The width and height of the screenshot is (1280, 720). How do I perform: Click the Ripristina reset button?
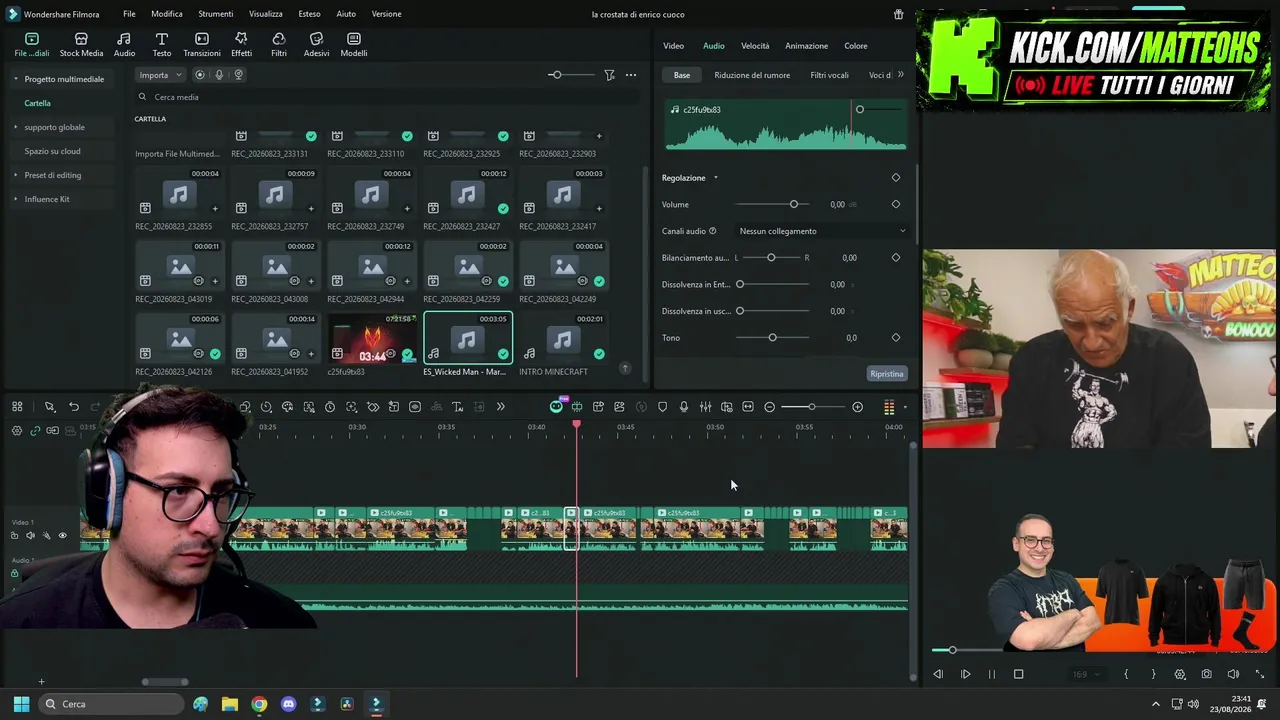[x=887, y=374]
